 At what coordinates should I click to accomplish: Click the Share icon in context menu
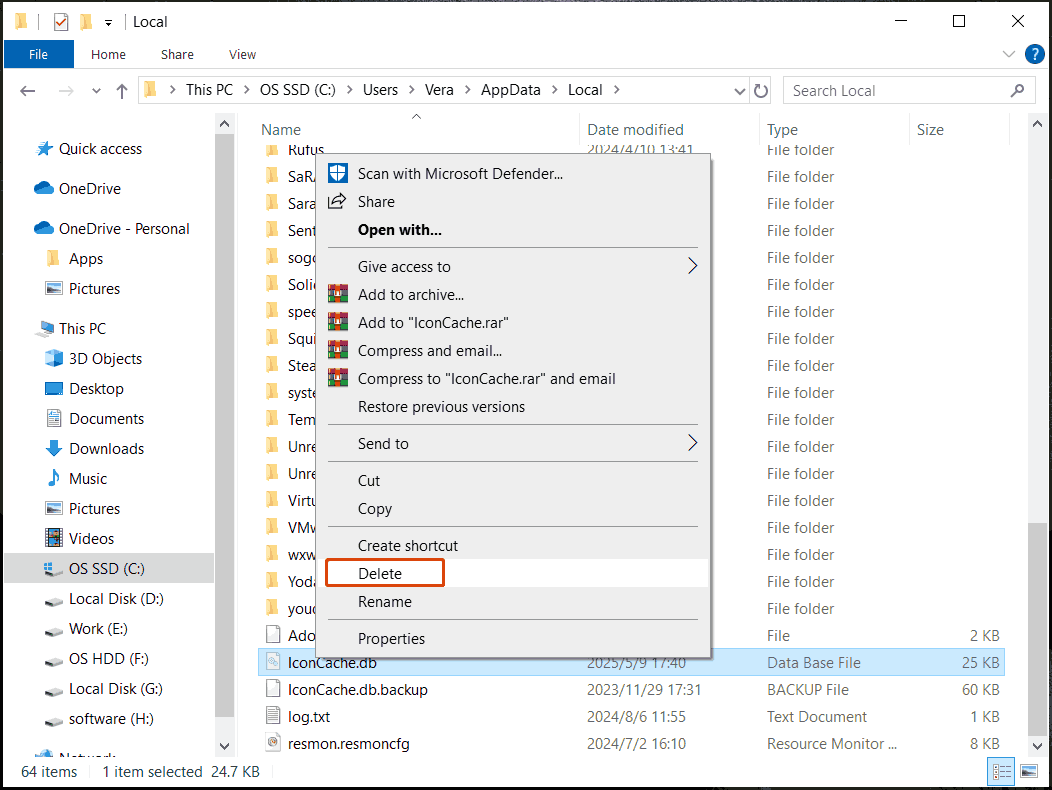coord(338,201)
